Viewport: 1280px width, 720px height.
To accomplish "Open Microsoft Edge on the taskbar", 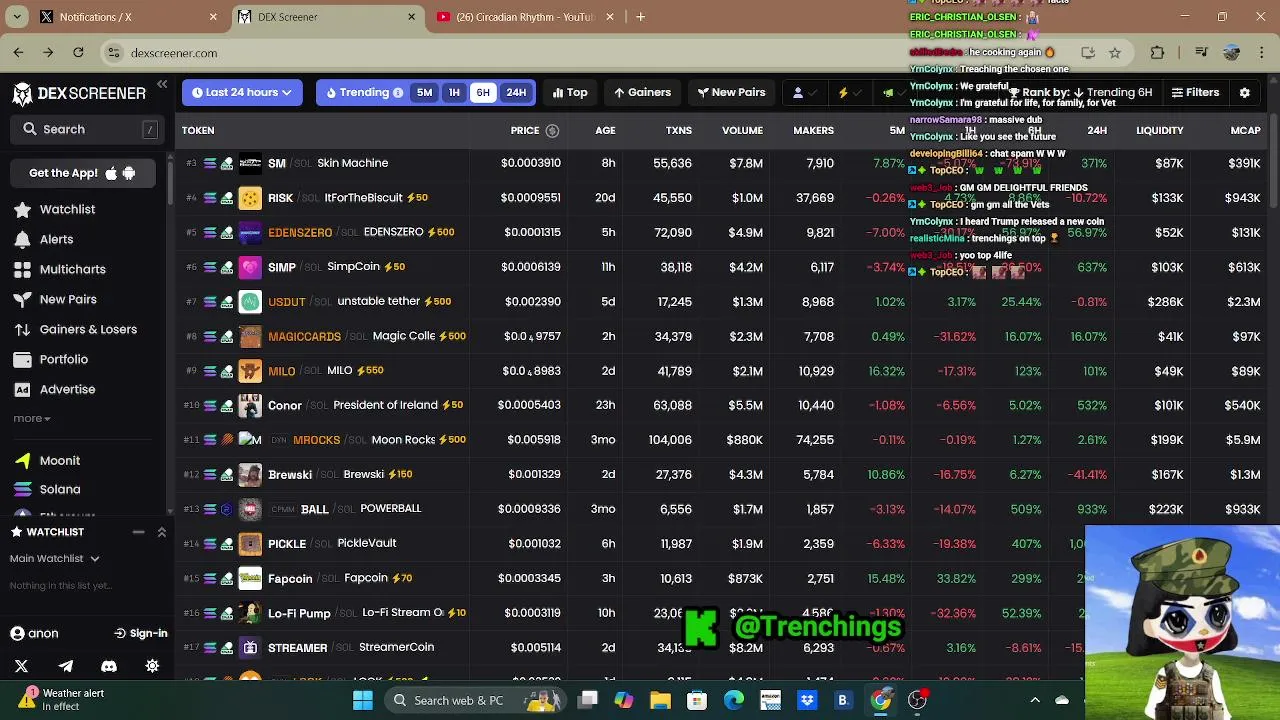I will (x=734, y=700).
